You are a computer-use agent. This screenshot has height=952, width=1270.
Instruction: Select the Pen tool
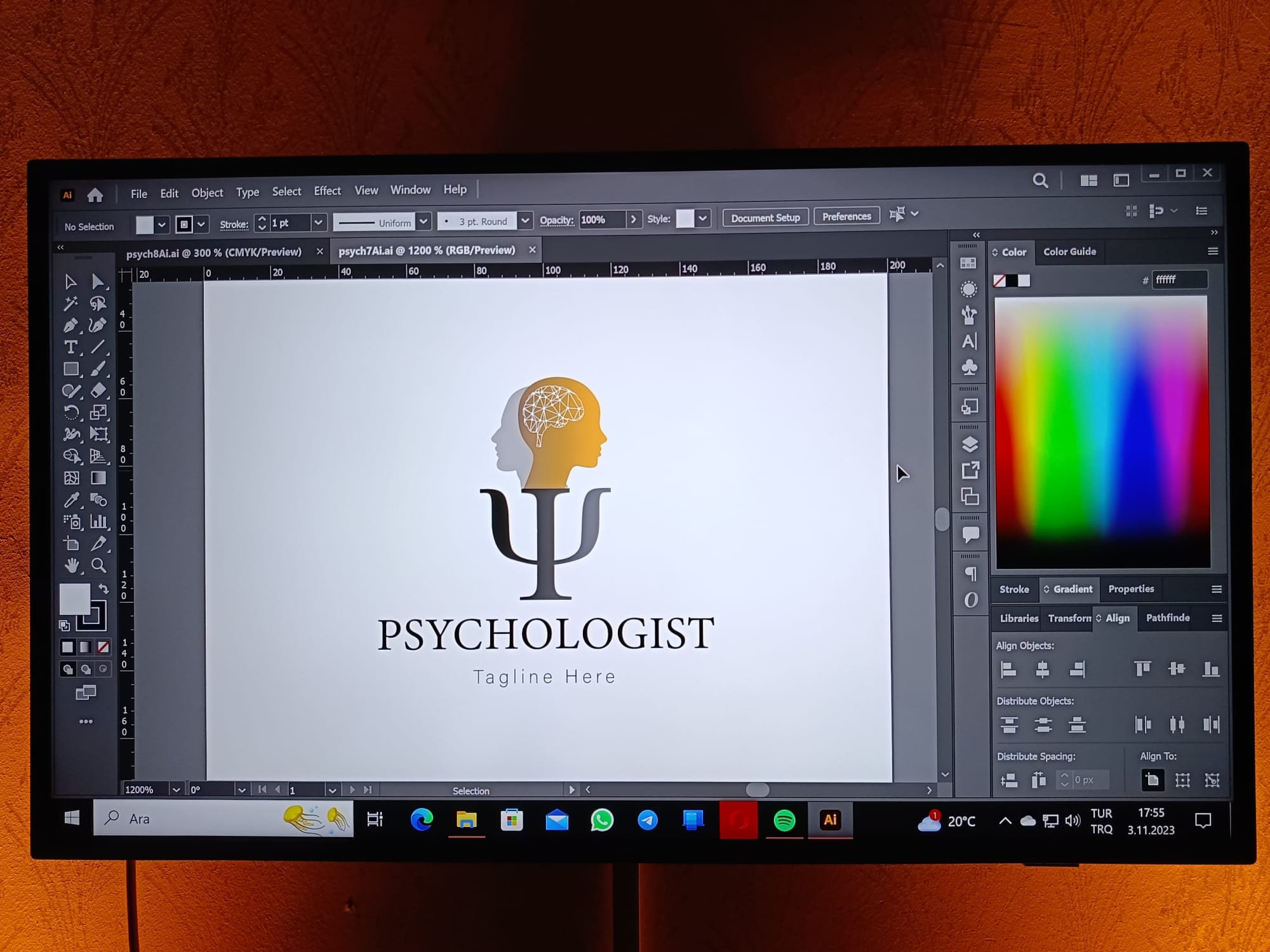click(71, 326)
